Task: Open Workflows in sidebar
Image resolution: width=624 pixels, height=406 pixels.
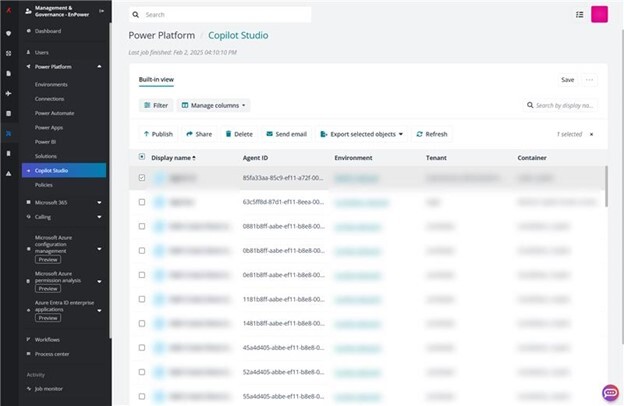Action: coord(47,340)
